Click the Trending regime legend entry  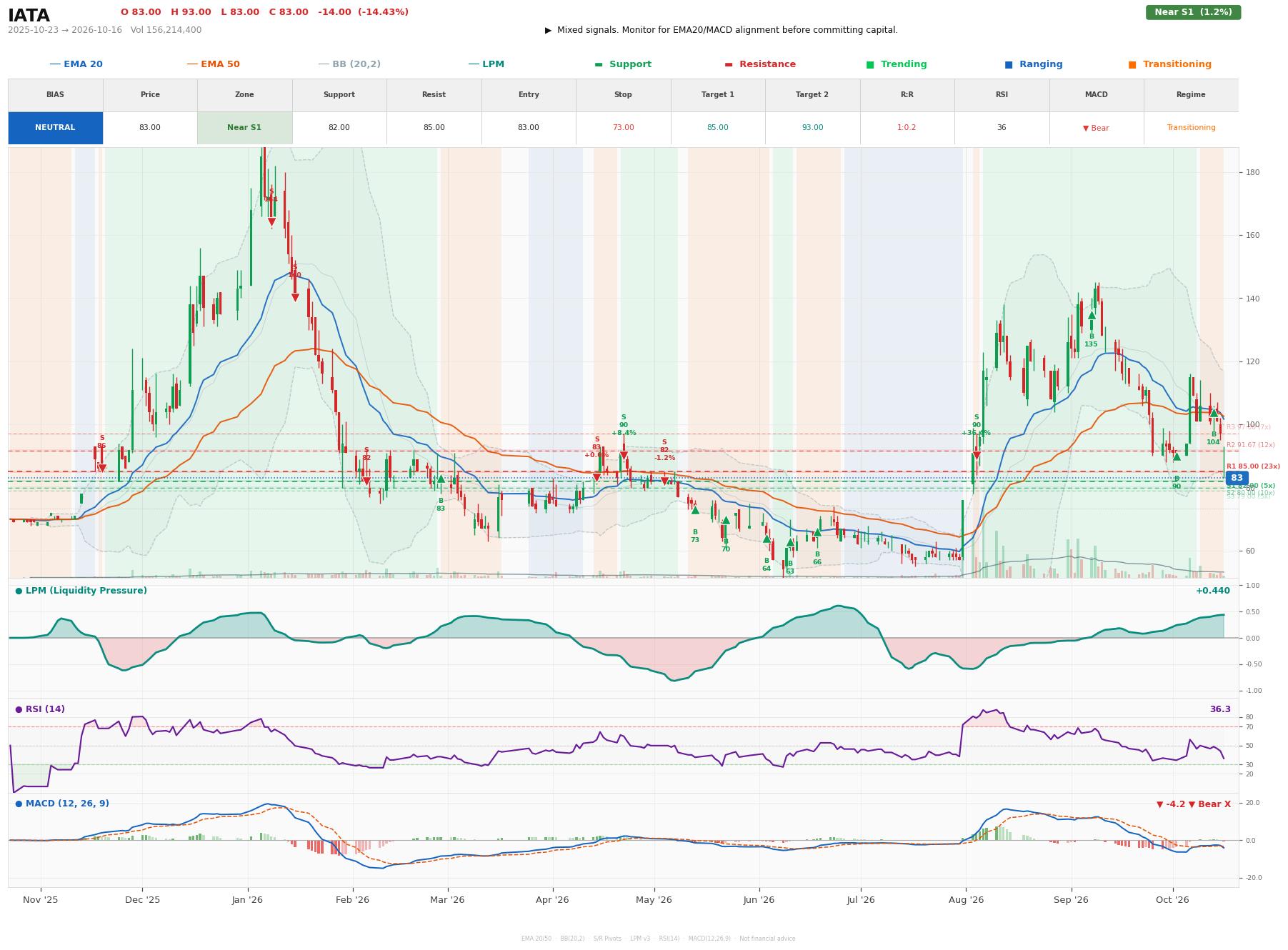point(897,64)
